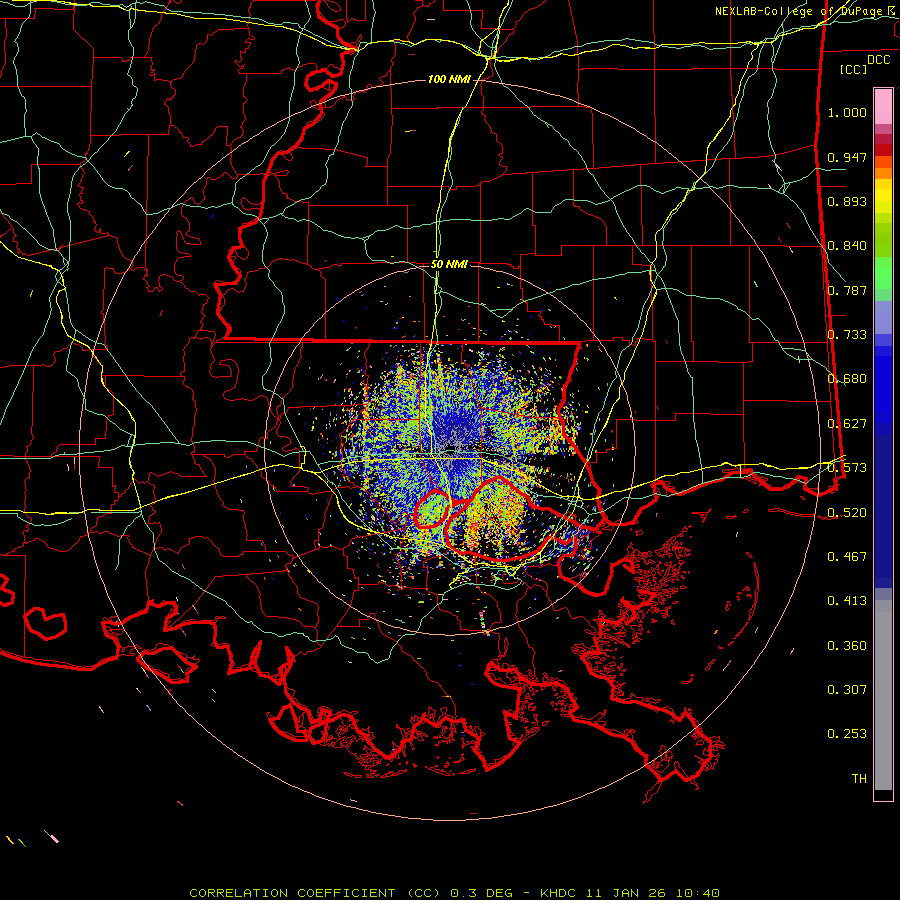Click the 0.733 legend value
Image resolution: width=900 pixels, height=900 pixels.
tap(847, 335)
